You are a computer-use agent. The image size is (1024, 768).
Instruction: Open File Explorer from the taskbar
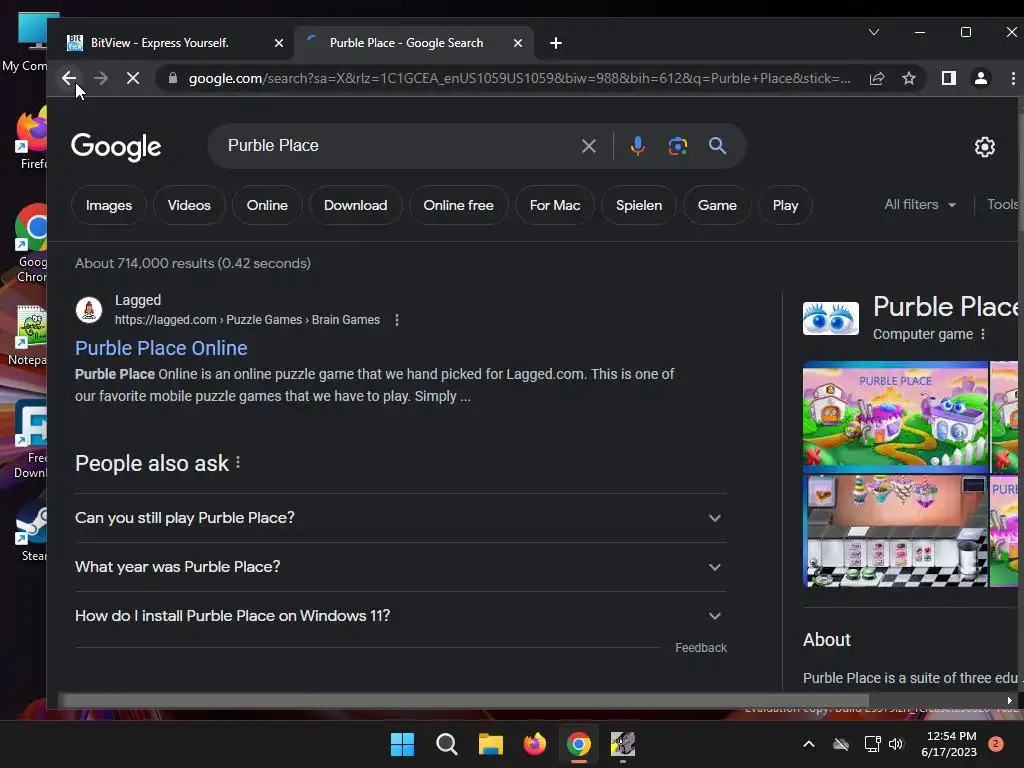coord(490,744)
